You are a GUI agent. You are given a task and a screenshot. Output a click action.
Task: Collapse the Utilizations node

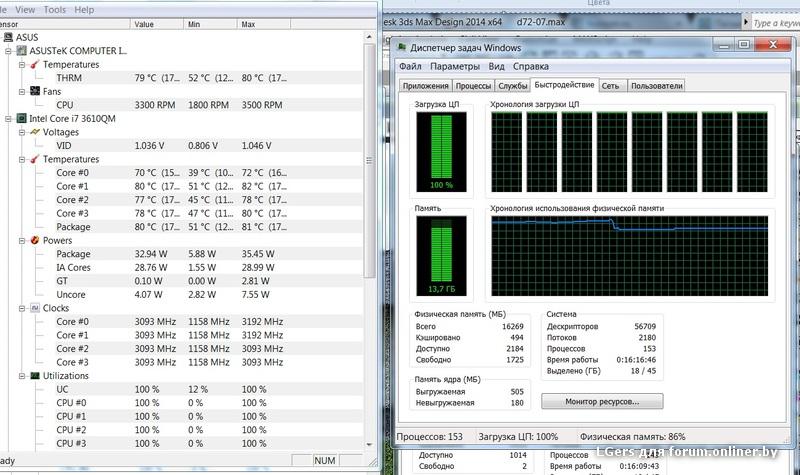coord(22,376)
